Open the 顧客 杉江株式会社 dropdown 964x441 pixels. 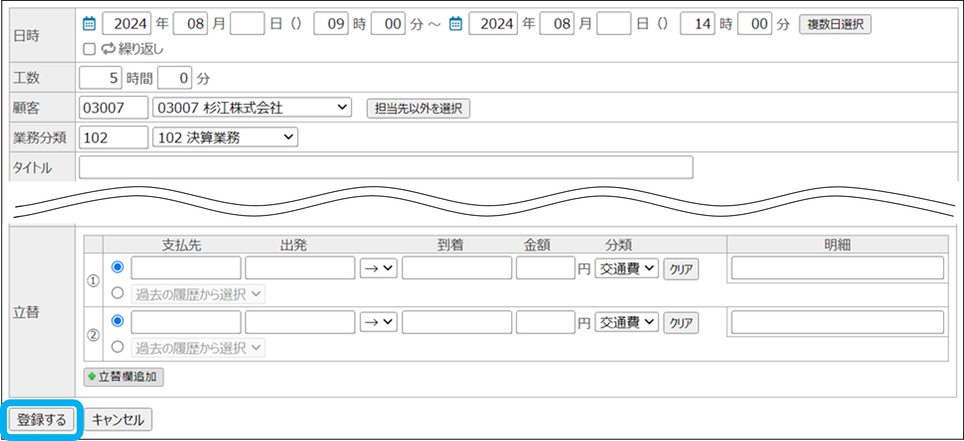(x=252, y=107)
